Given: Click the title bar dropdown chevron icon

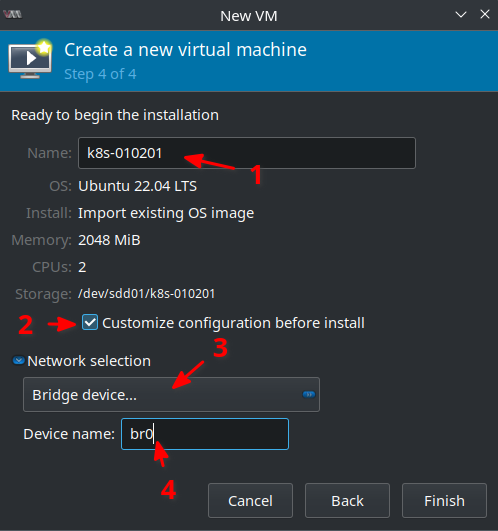Looking at the screenshot, I should click(461, 15).
